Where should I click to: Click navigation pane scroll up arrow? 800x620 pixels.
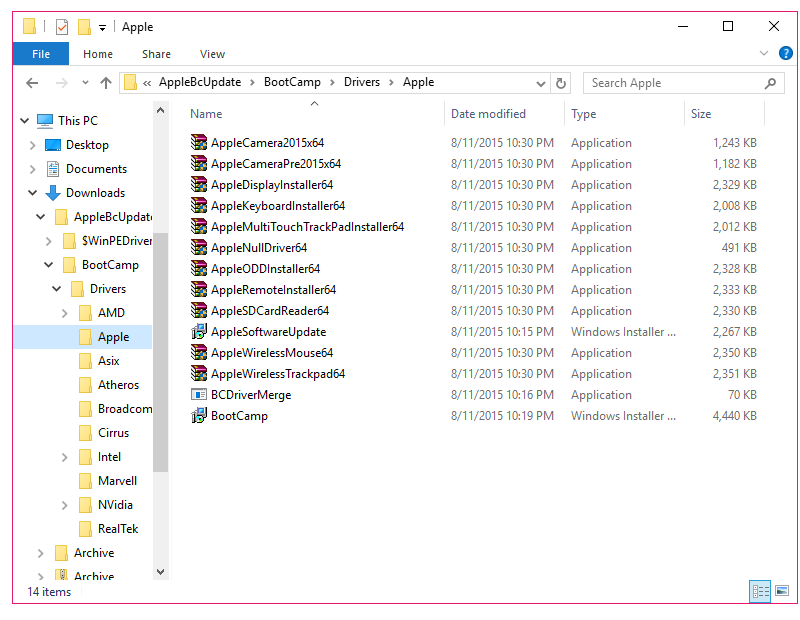[160, 110]
